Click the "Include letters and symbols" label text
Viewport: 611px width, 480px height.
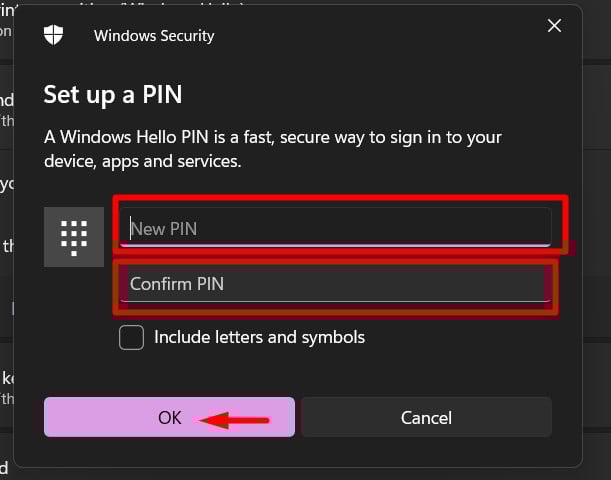259,337
